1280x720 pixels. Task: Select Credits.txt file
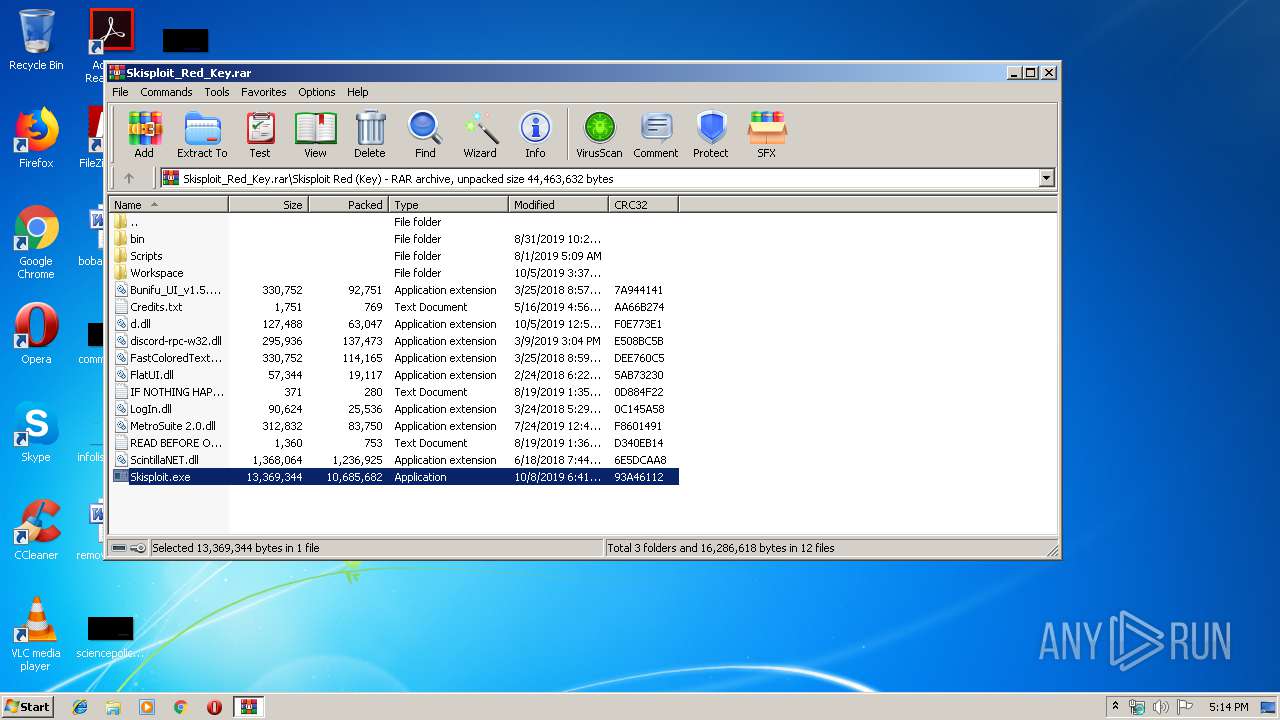pos(394,307)
